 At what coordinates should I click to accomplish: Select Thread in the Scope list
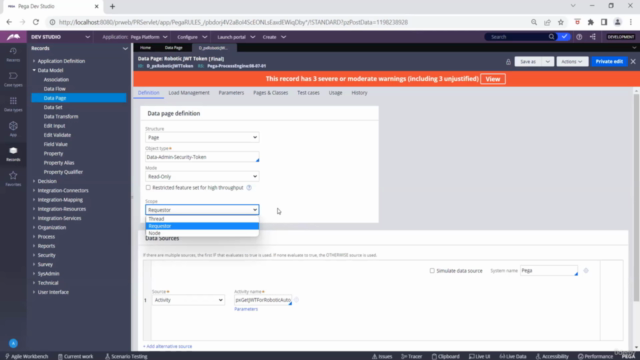click(202, 219)
